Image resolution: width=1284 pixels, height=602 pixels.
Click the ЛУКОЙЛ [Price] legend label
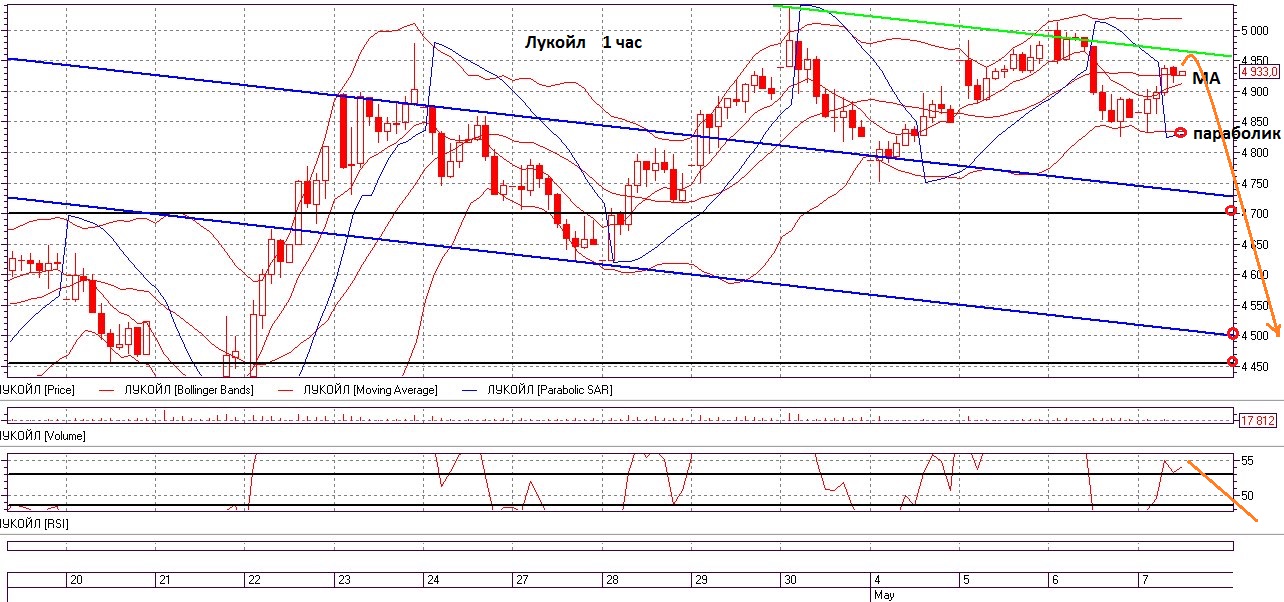pyautogui.click(x=38, y=390)
